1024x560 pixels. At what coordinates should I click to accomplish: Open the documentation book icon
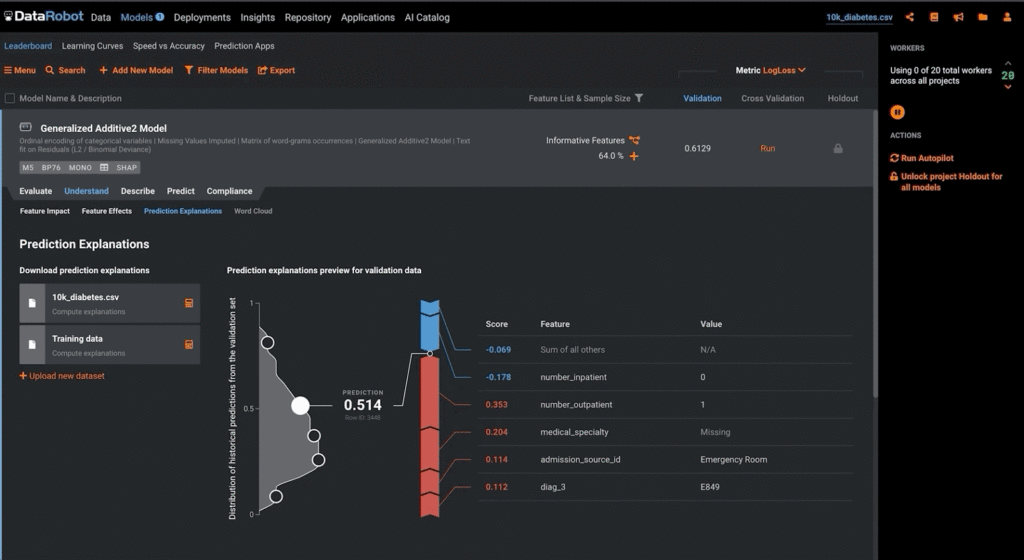tap(934, 17)
